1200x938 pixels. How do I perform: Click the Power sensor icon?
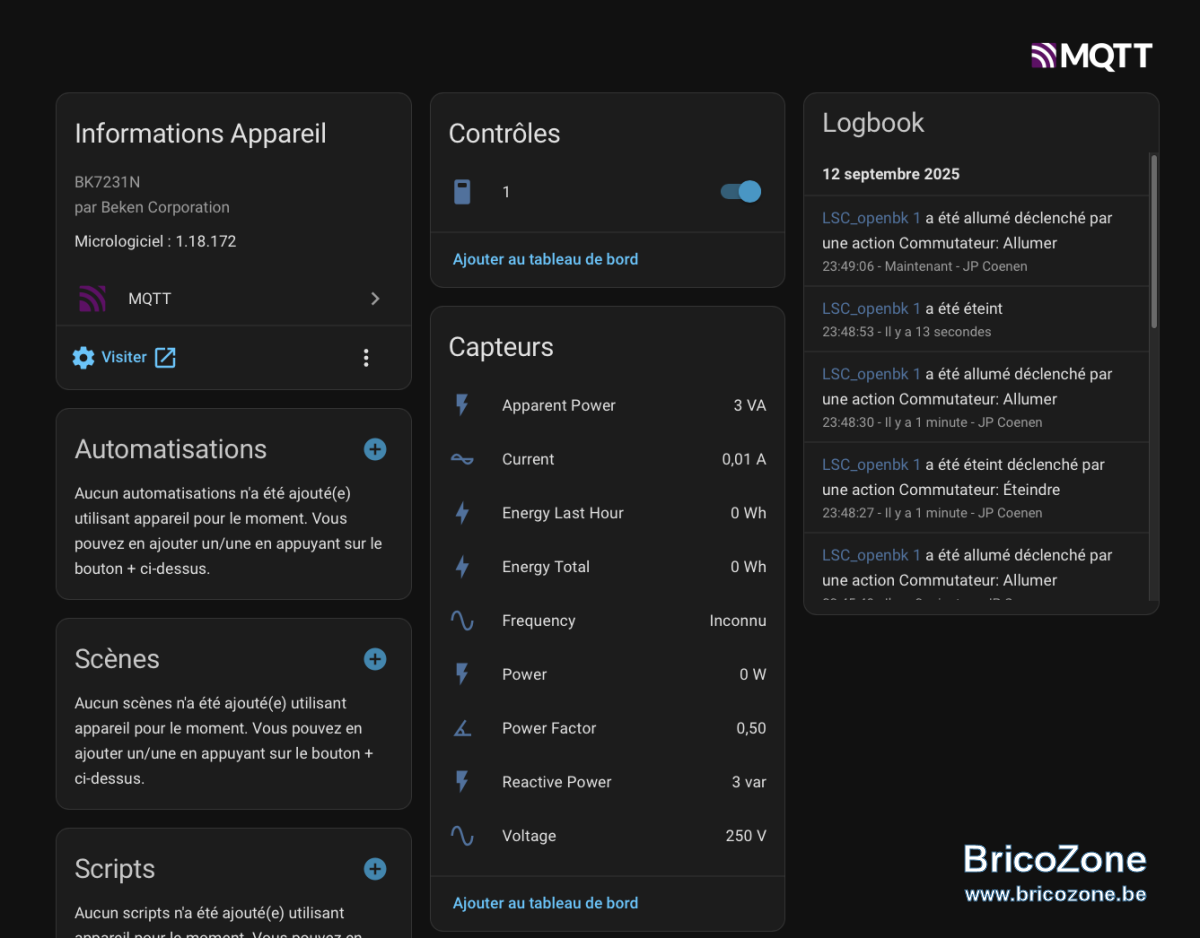[x=462, y=674]
